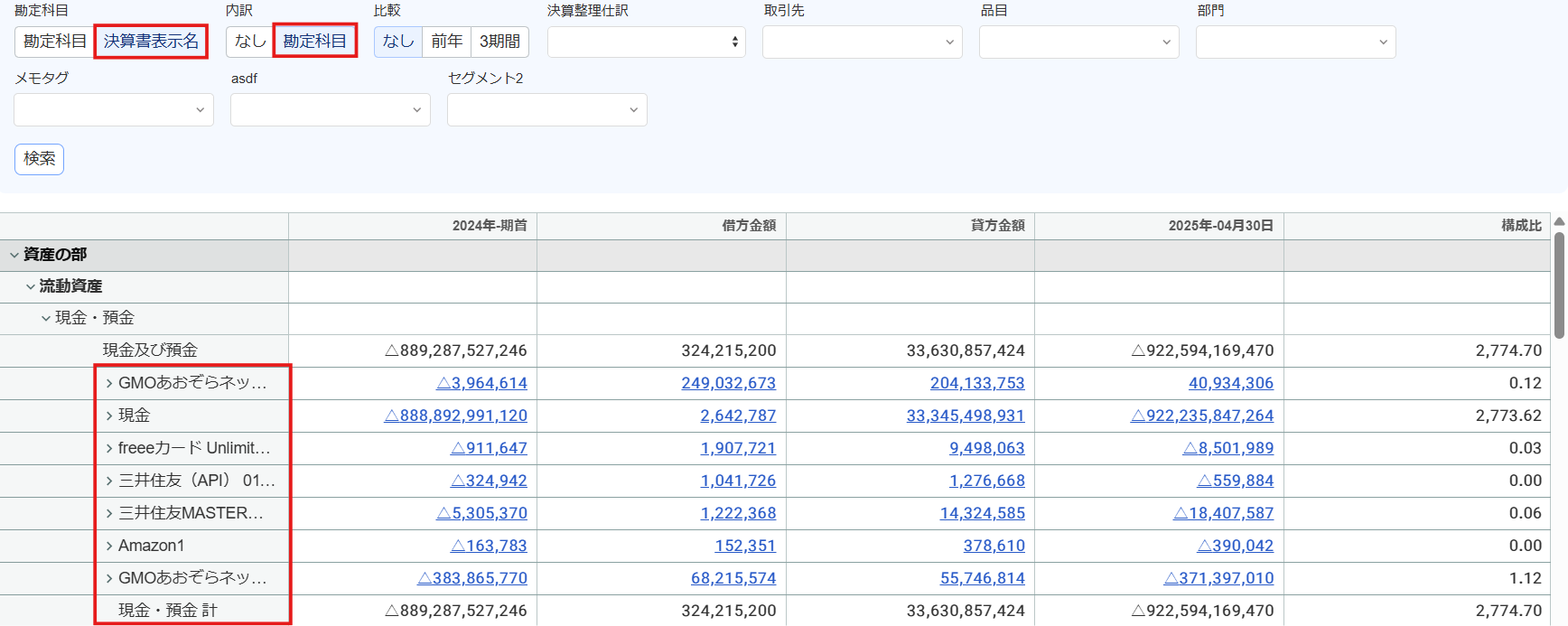Select 3期間 comparison option
The width and height of the screenshot is (1568, 626).
499,42
